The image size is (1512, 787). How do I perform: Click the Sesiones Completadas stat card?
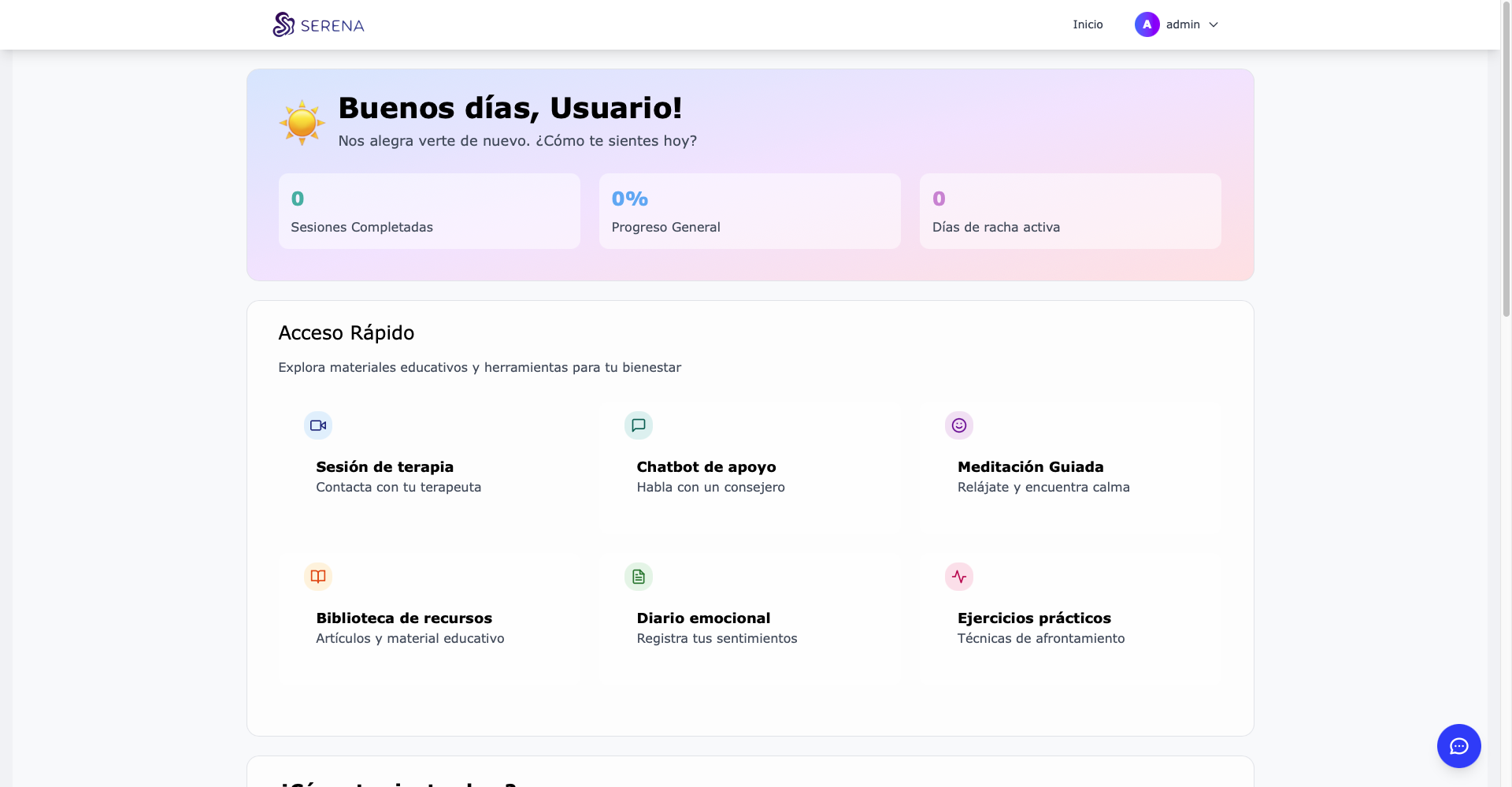point(429,211)
